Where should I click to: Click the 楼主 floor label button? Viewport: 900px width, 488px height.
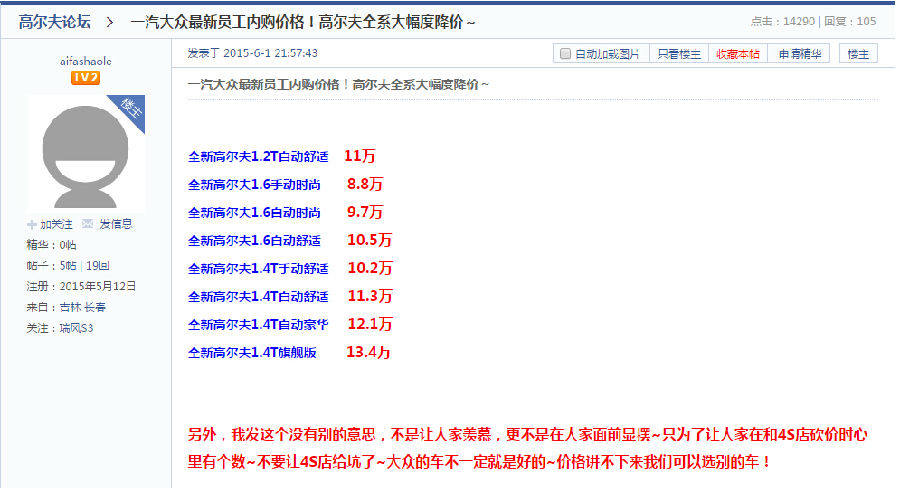(858, 54)
